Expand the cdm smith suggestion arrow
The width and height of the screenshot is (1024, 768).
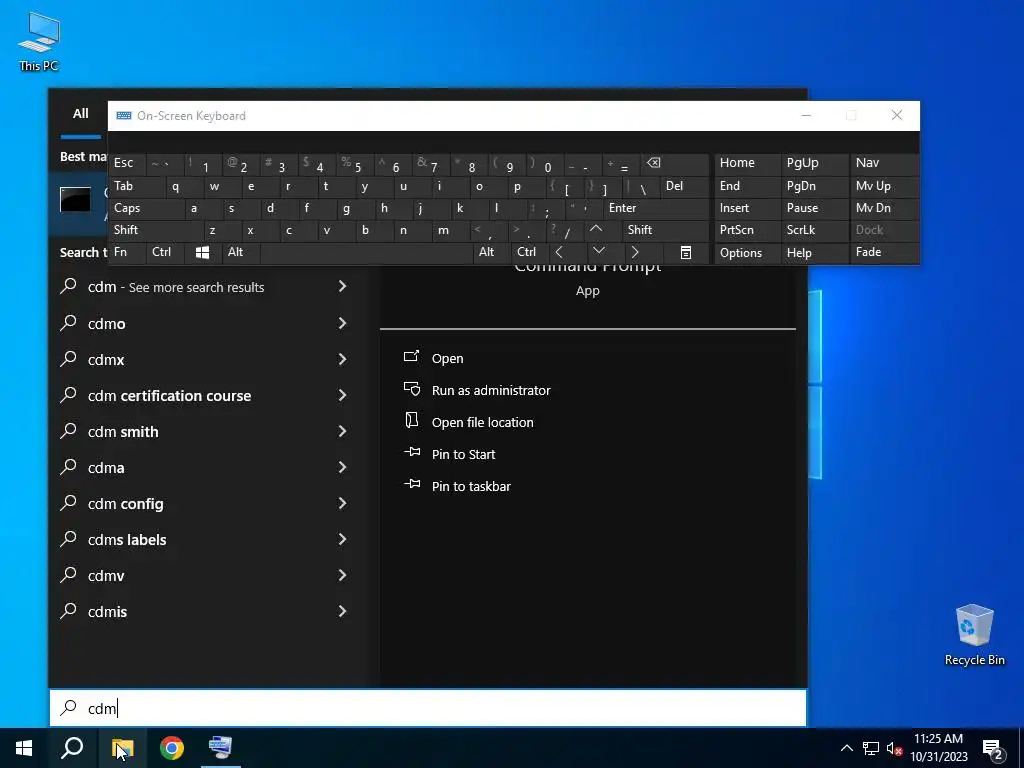(x=342, y=430)
